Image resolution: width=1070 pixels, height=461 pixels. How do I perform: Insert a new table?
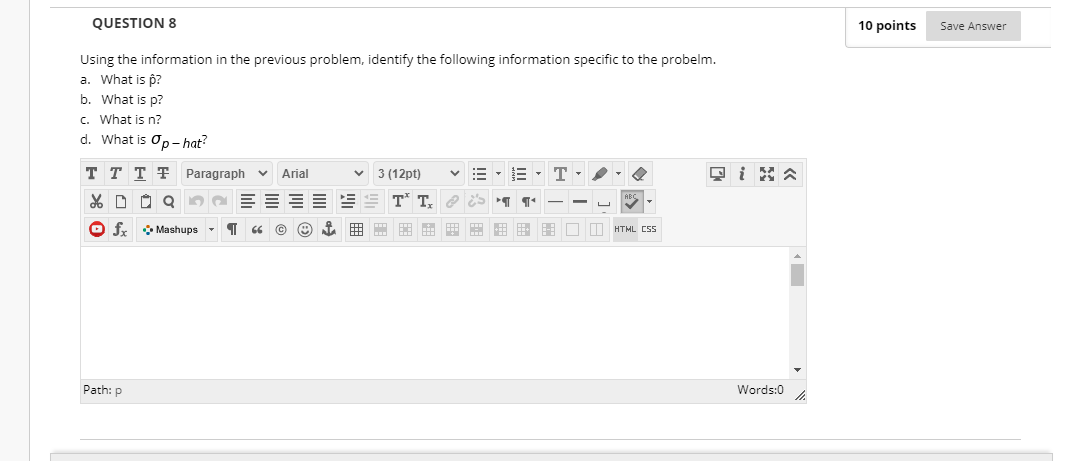(x=356, y=230)
